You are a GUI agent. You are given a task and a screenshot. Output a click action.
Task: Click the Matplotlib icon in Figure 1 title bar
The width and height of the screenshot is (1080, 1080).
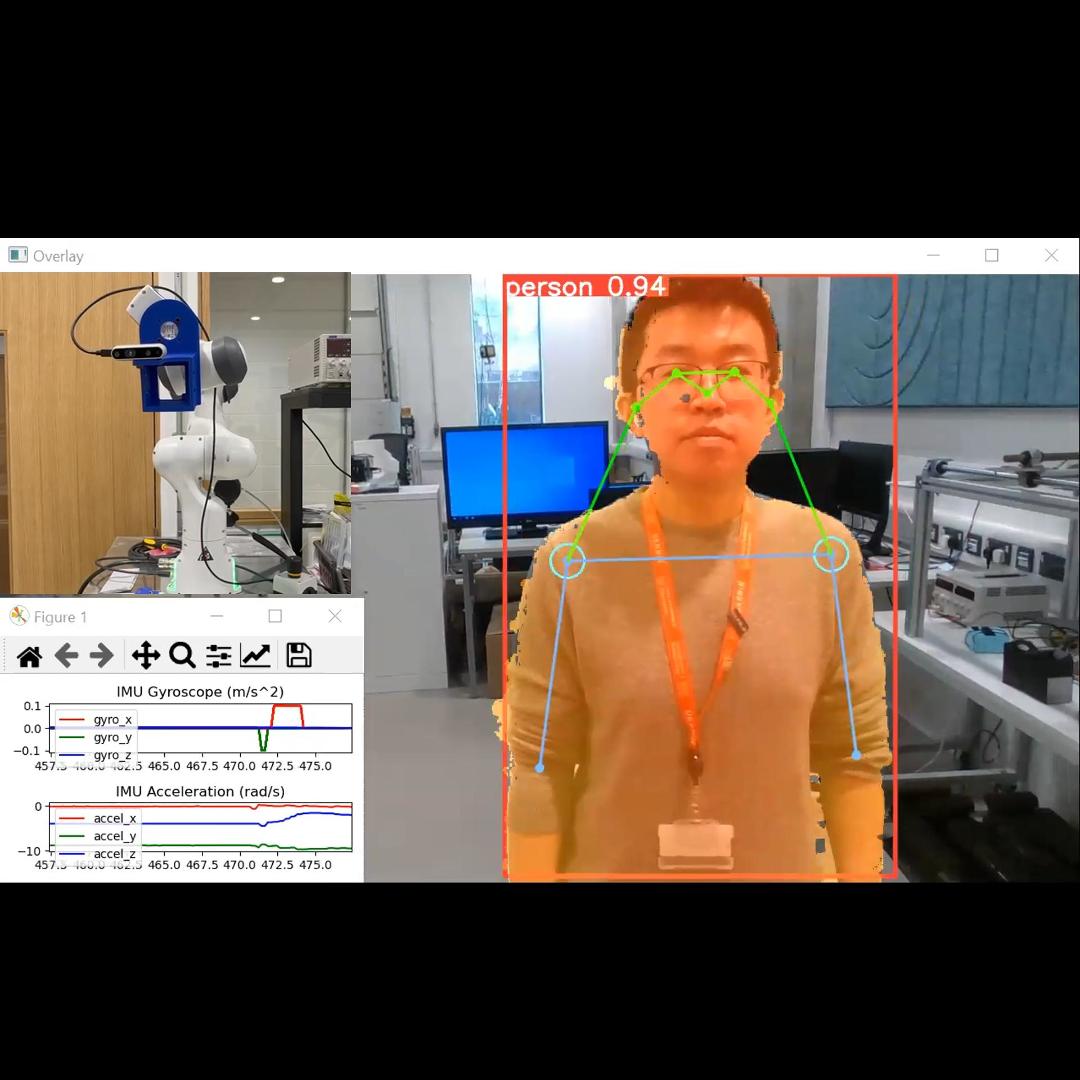19,617
